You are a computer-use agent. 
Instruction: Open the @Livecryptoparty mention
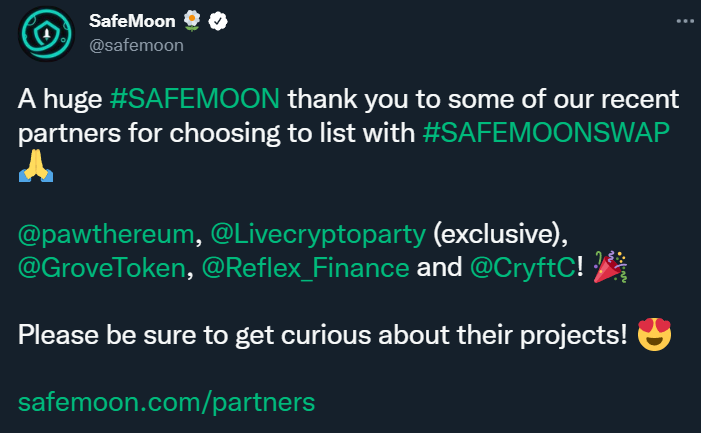coord(318,234)
